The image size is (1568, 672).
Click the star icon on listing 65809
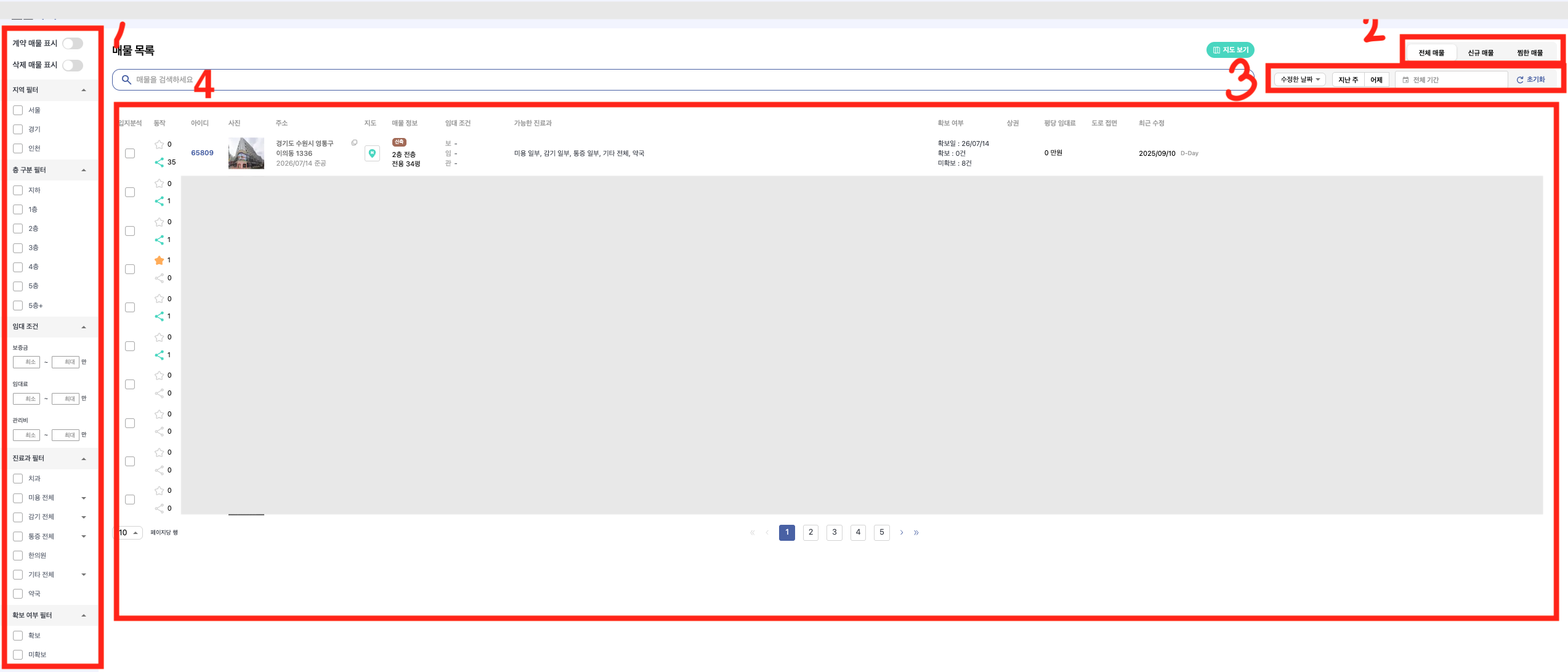[159, 144]
